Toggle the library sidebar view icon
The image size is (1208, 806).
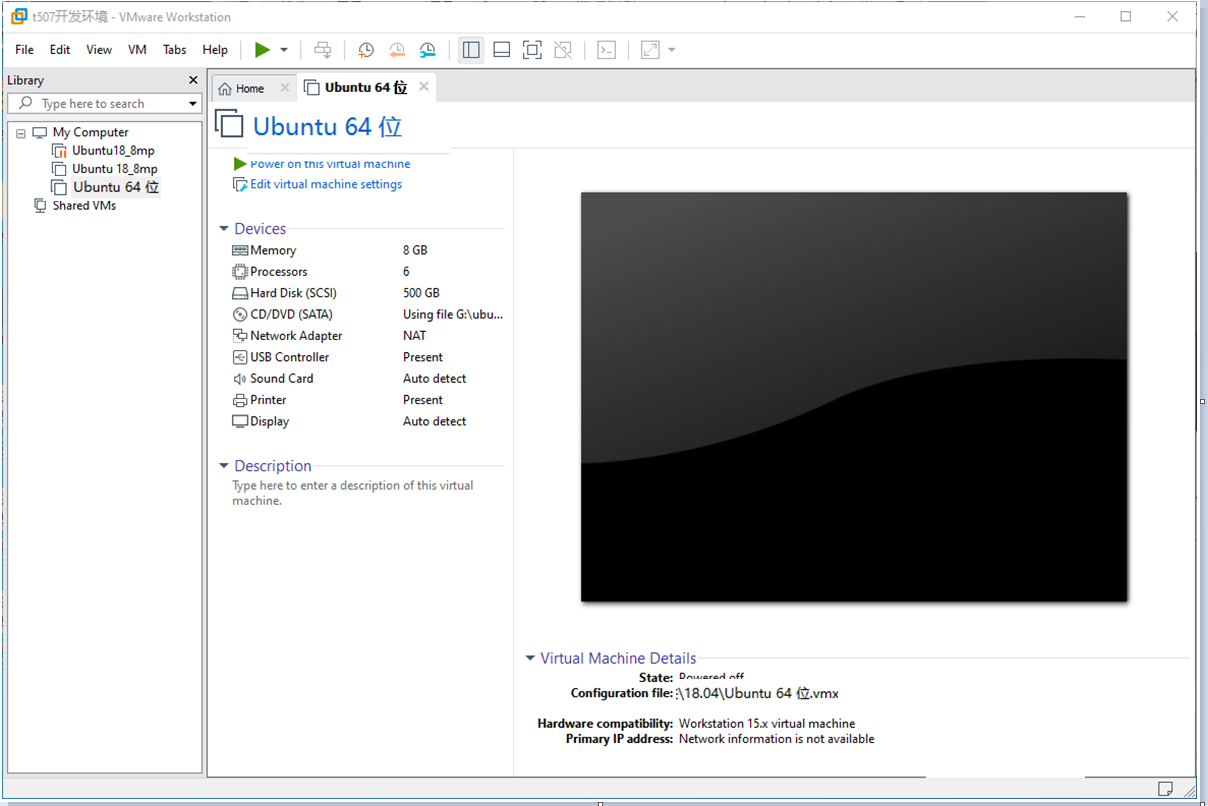472,50
